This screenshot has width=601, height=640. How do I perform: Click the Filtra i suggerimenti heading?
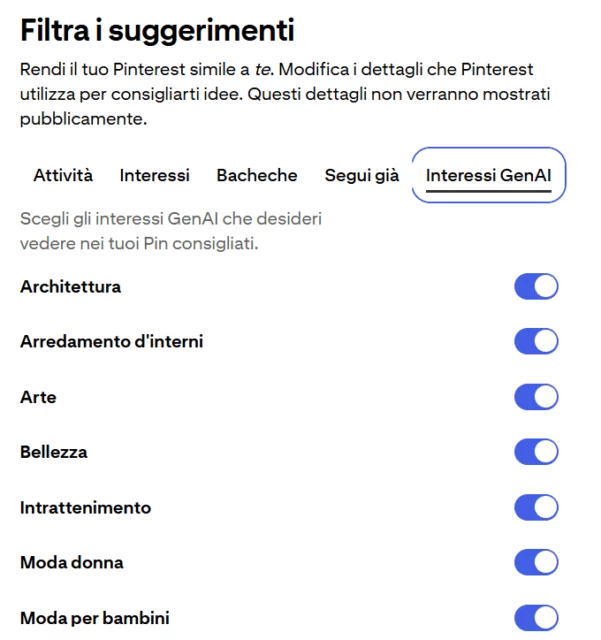(x=157, y=30)
